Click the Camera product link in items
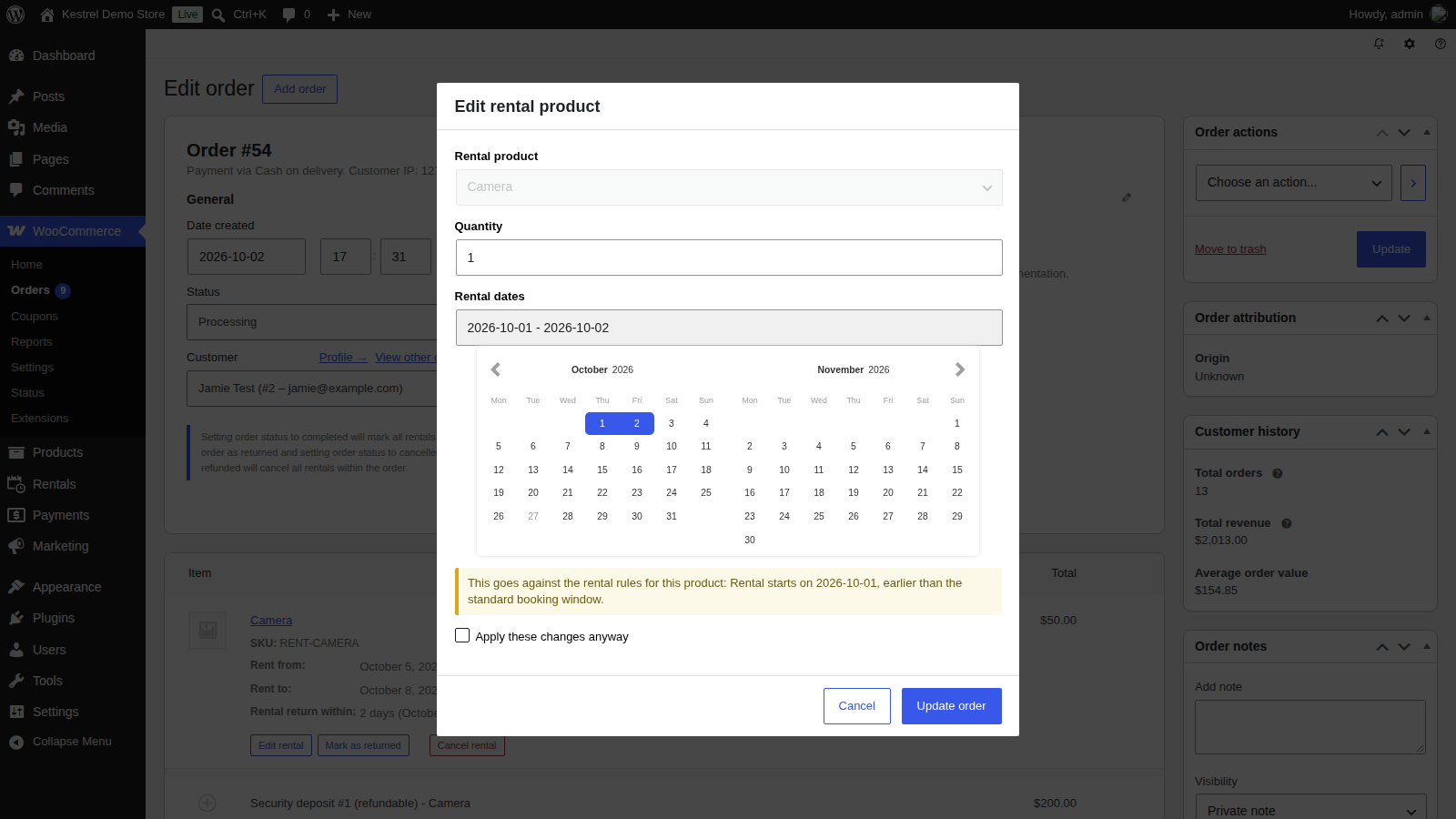Viewport: 1456px width, 819px height. pos(271,621)
